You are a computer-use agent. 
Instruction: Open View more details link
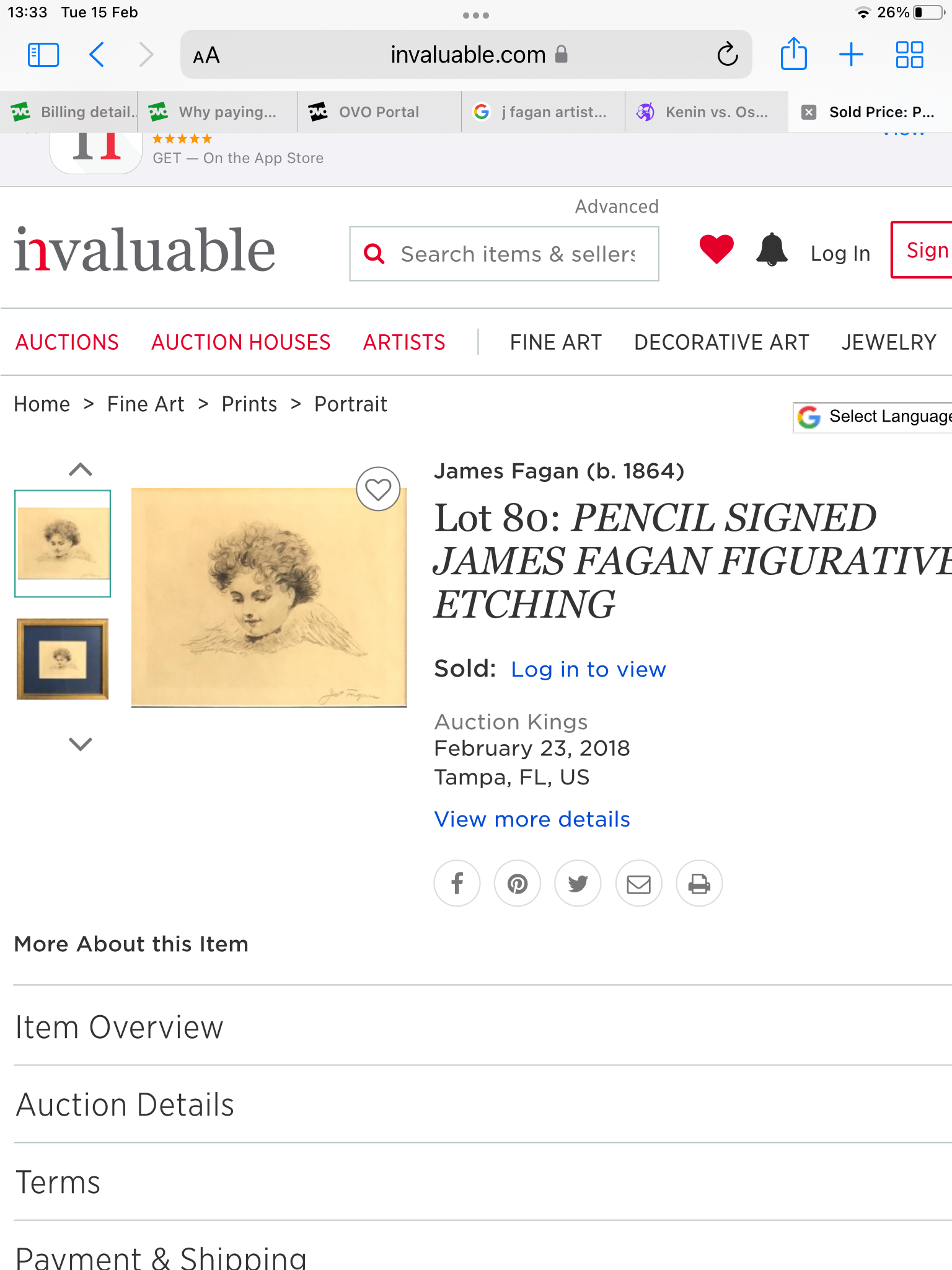[x=532, y=819]
